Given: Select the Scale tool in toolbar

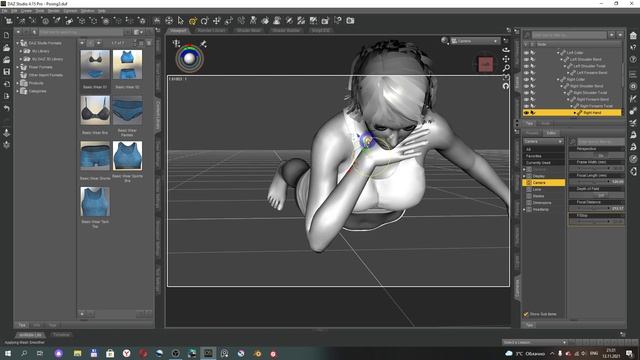Looking at the screenshot, I should tap(229, 20).
